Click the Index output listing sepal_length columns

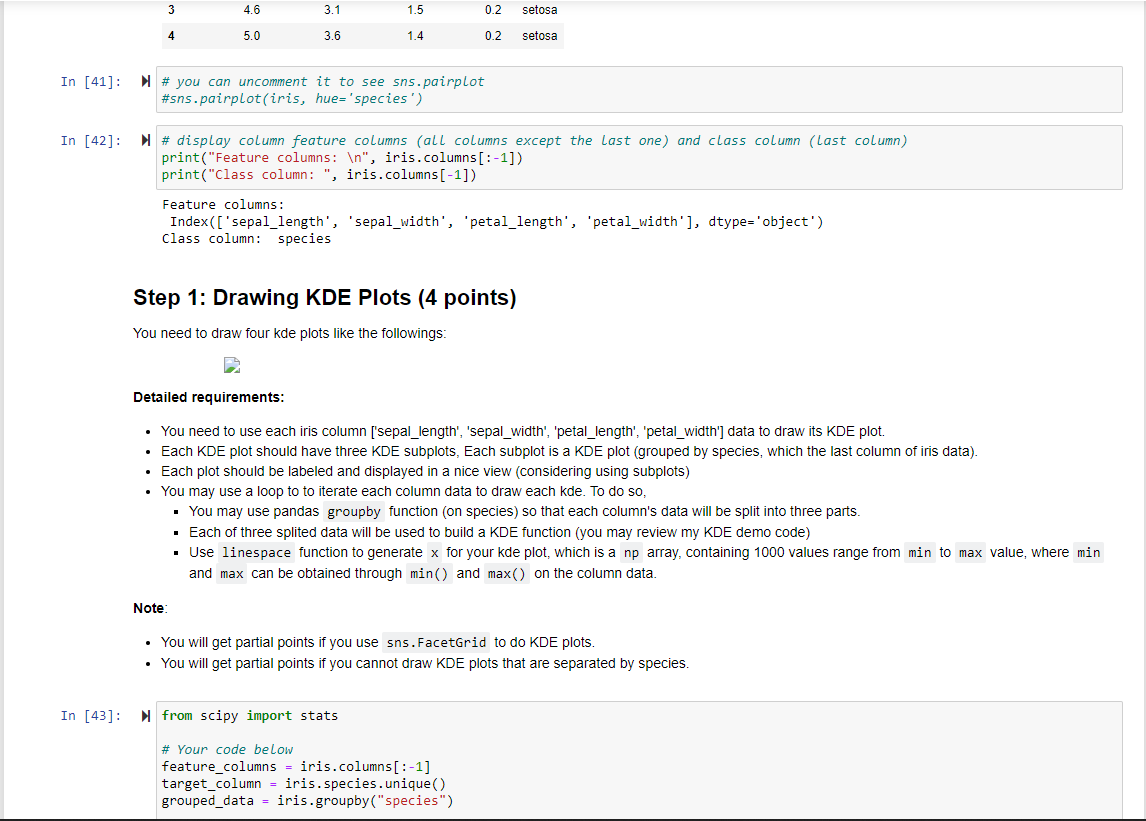[496, 222]
